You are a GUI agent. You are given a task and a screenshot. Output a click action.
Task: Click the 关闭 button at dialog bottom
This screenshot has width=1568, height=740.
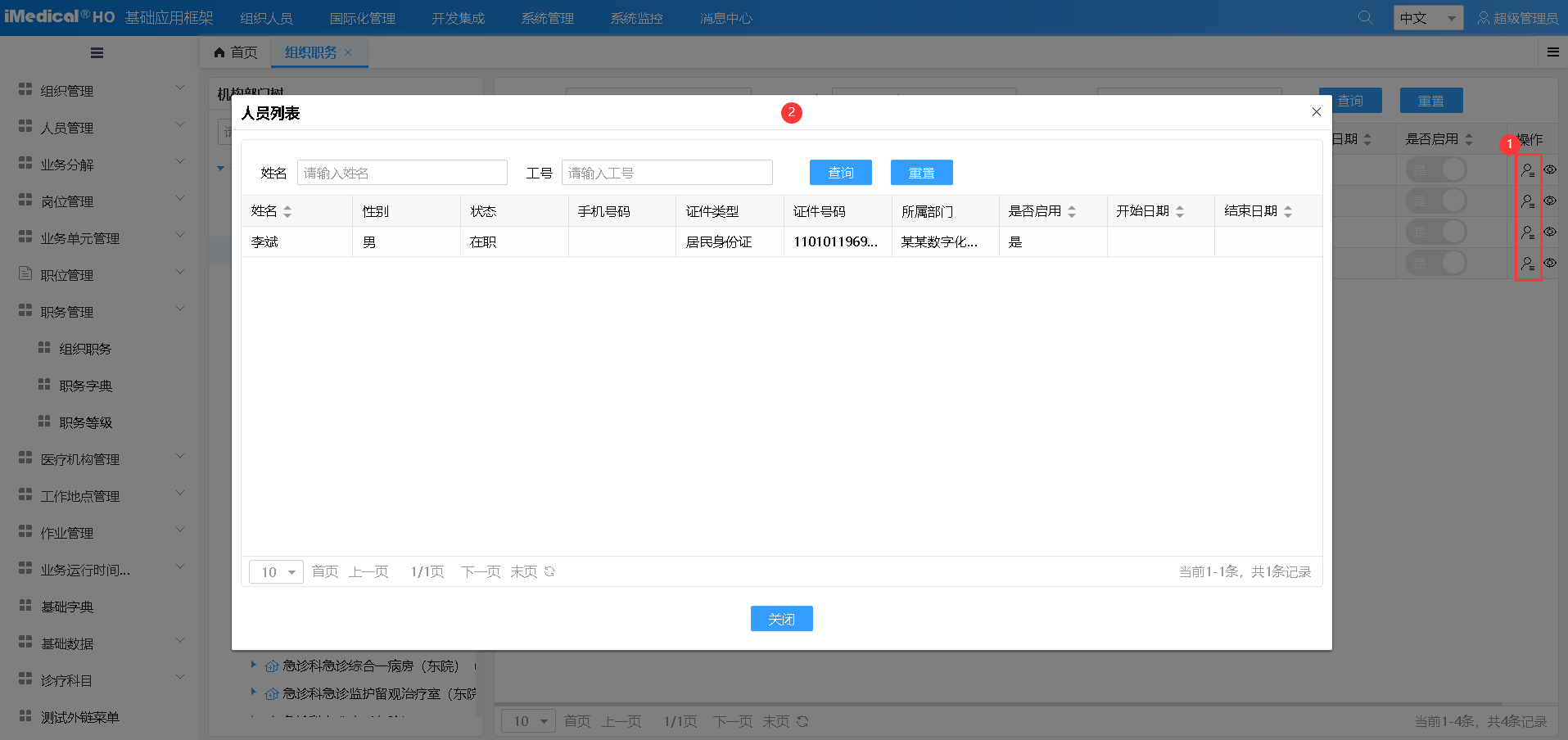tap(781, 619)
